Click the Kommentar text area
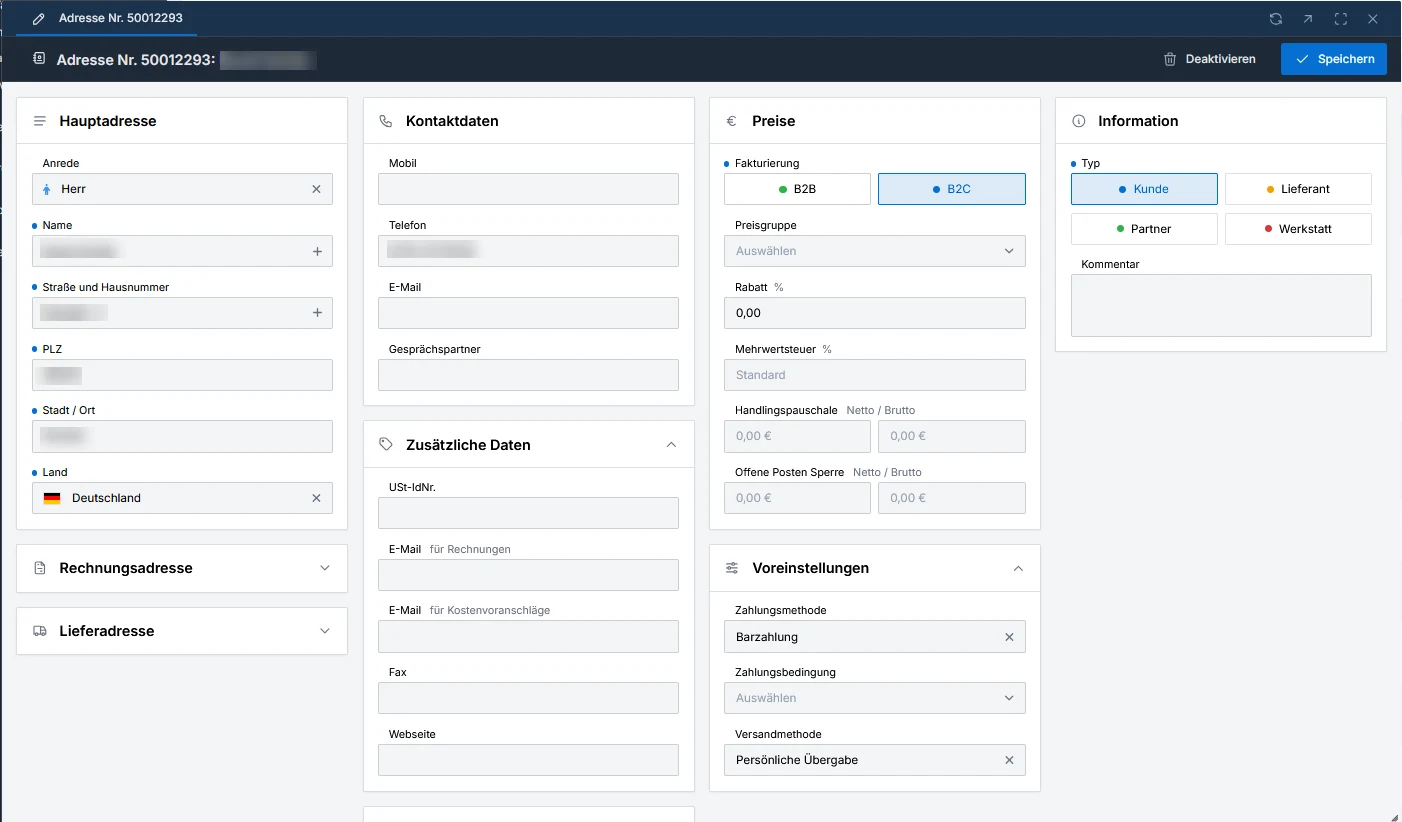 pos(1221,305)
